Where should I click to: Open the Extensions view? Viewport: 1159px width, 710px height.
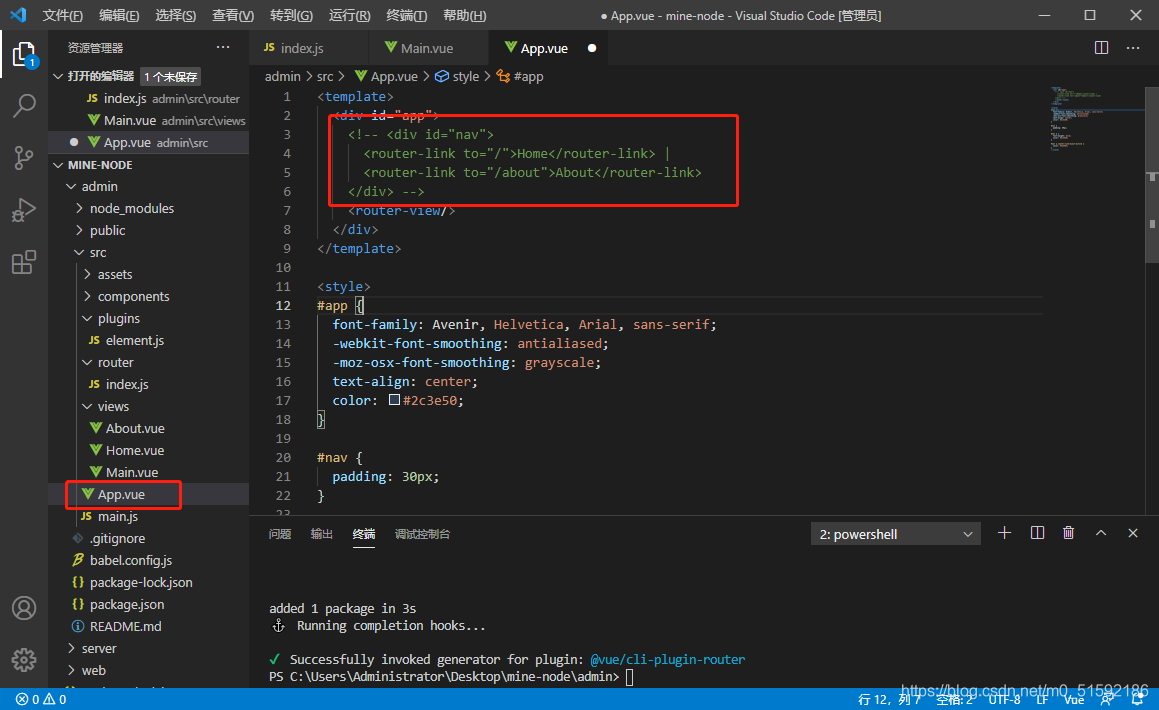tap(24, 263)
